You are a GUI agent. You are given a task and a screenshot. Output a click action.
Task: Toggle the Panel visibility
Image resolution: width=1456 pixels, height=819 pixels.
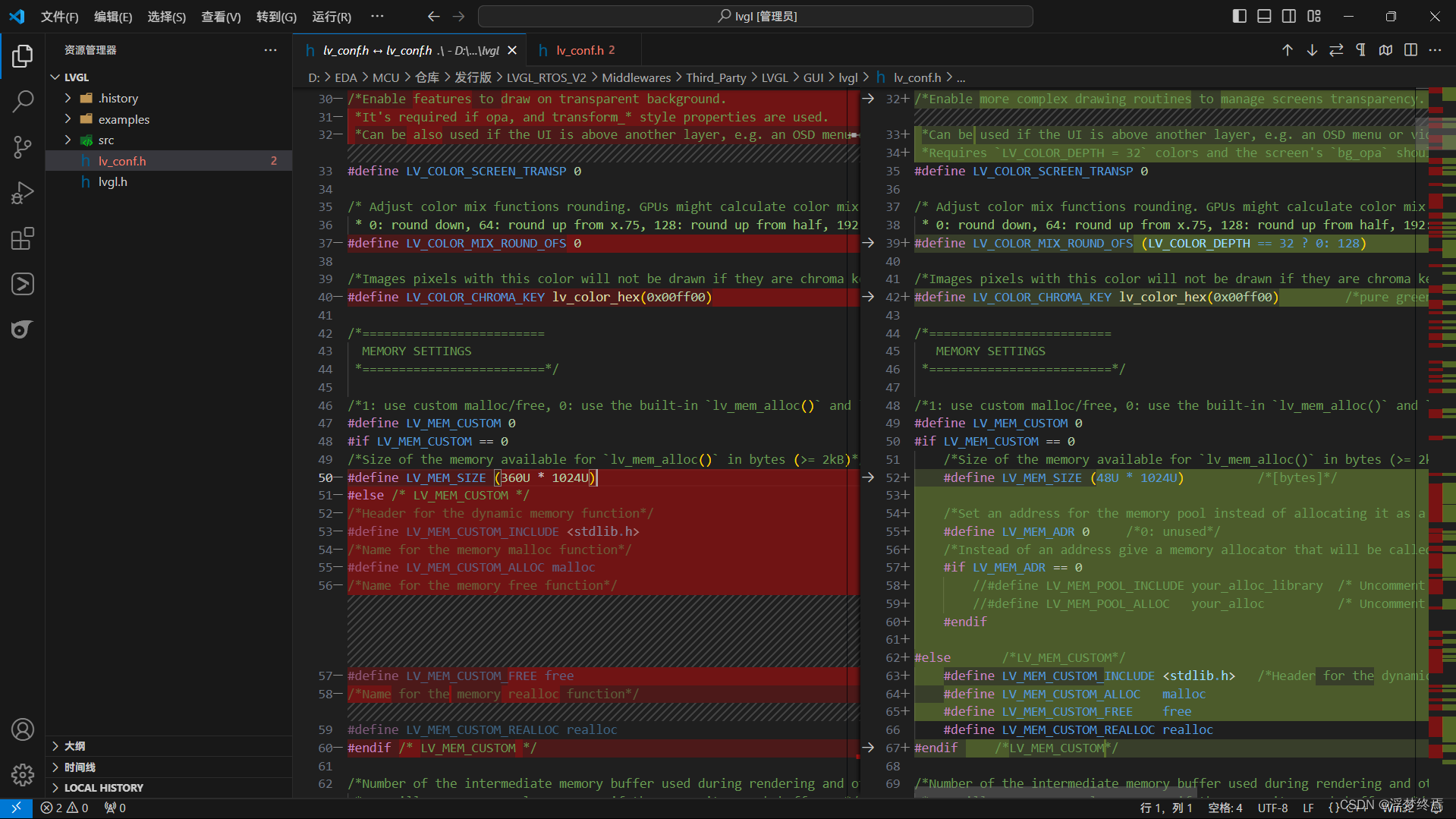click(1263, 15)
